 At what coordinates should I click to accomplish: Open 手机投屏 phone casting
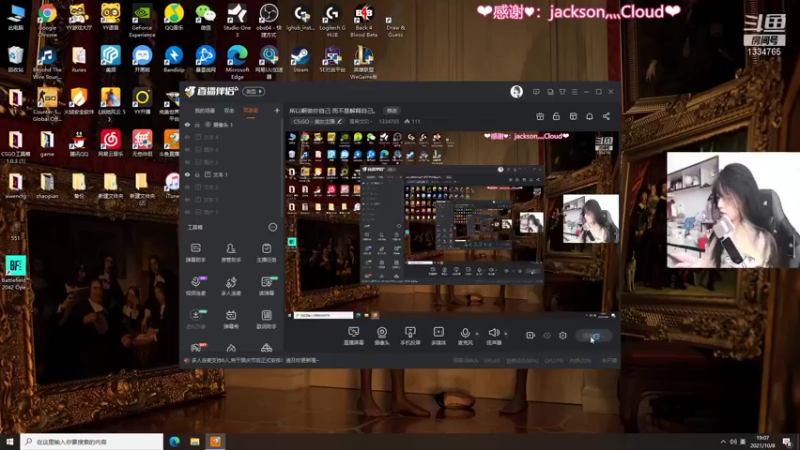tap(410, 336)
